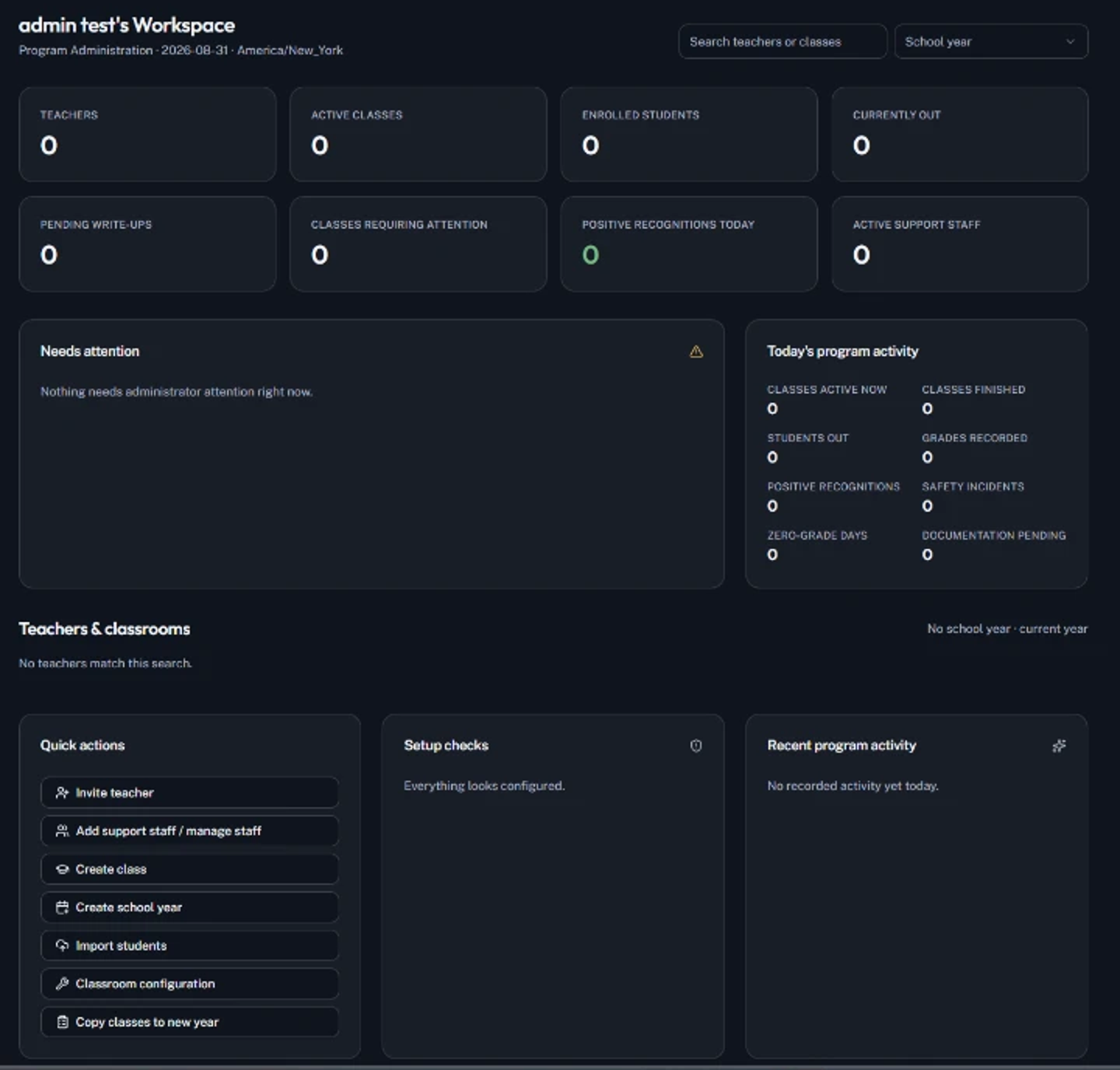Click 'No teachers match this search.' text
1120x1070 pixels.
point(105,663)
